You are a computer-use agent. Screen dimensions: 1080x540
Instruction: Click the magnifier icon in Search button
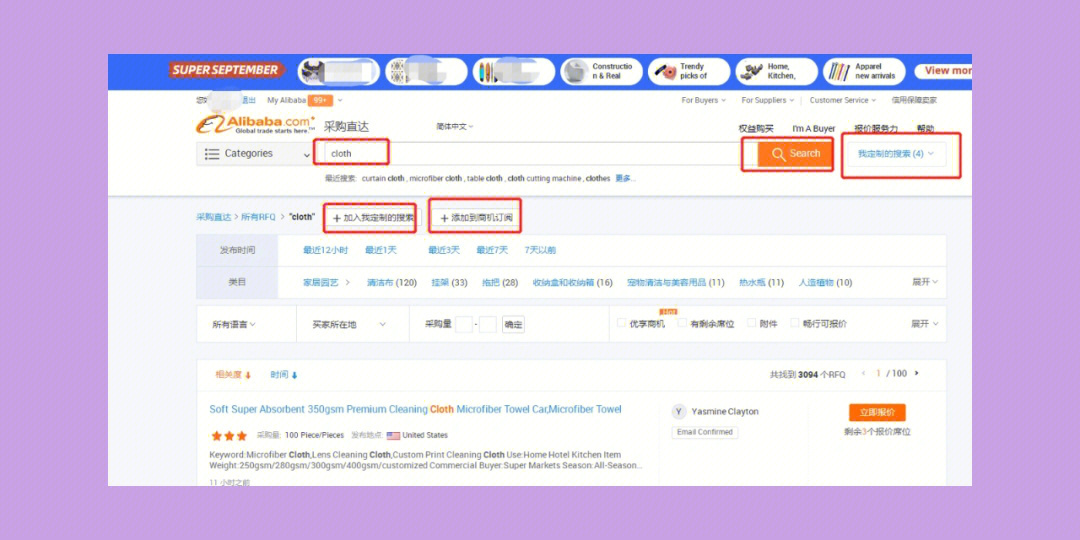[778, 154]
